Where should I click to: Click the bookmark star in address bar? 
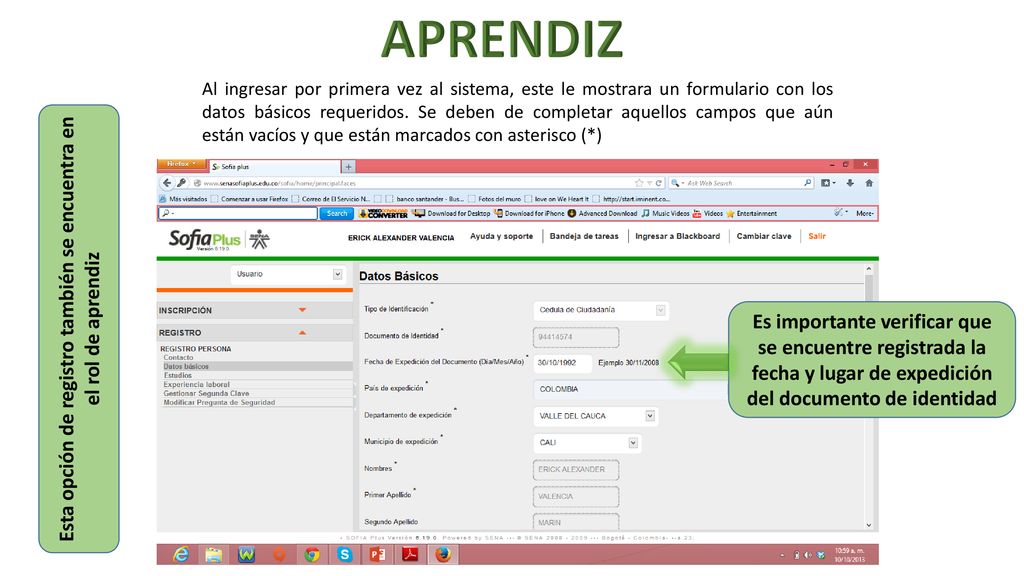(x=639, y=184)
